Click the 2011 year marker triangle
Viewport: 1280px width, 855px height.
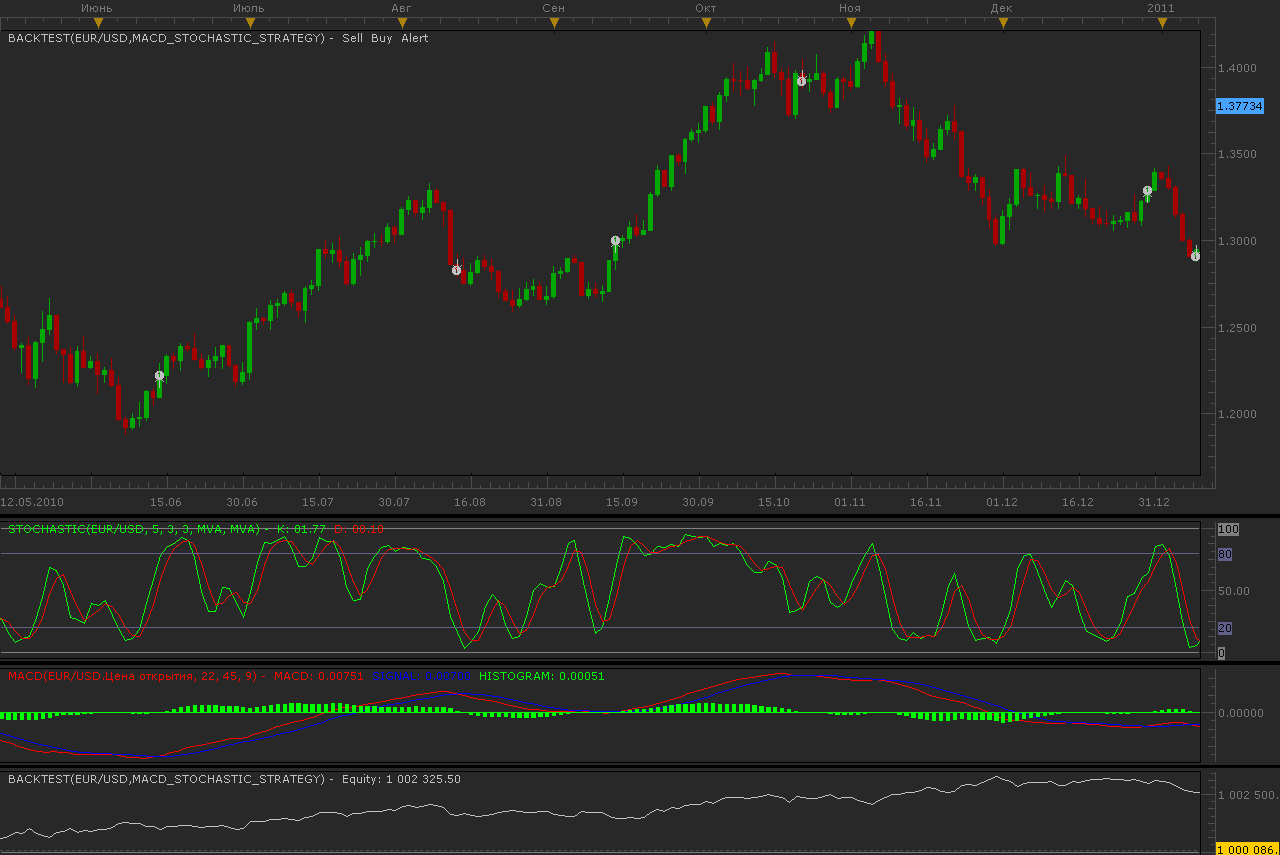pos(1162,23)
